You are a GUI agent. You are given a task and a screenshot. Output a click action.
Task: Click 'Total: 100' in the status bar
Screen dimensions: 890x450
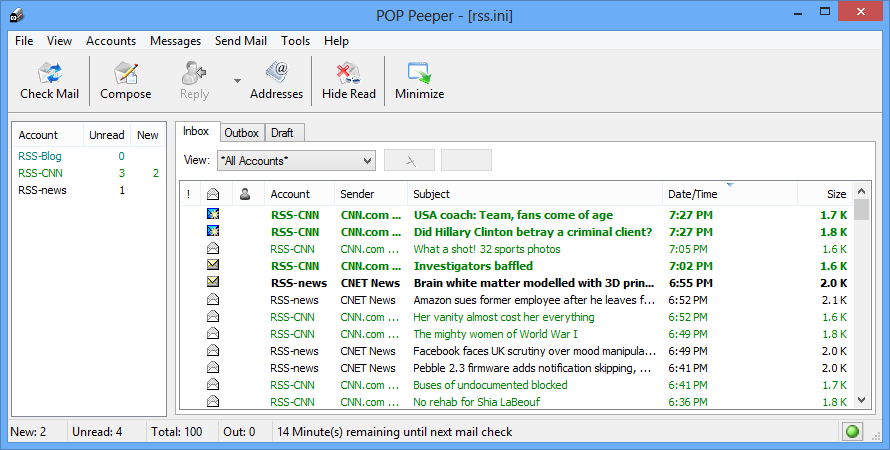pos(177,432)
